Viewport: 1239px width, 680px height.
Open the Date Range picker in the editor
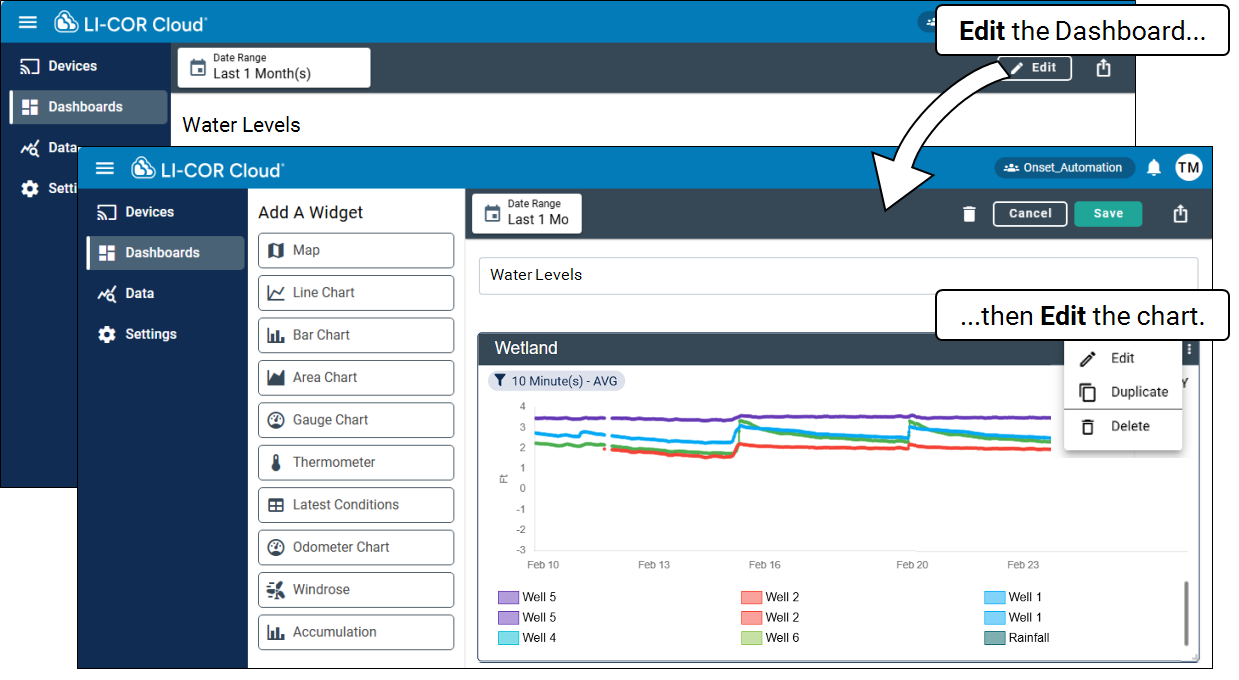point(527,213)
